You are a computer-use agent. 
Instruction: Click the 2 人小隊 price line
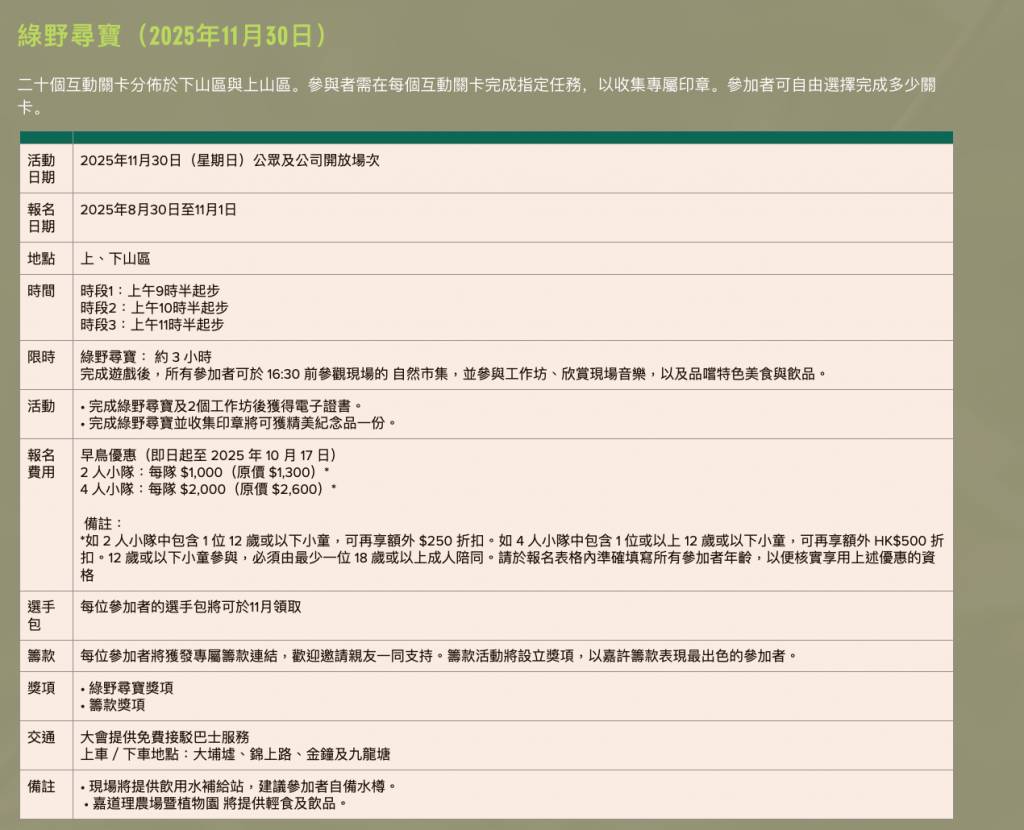click(204, 472)
